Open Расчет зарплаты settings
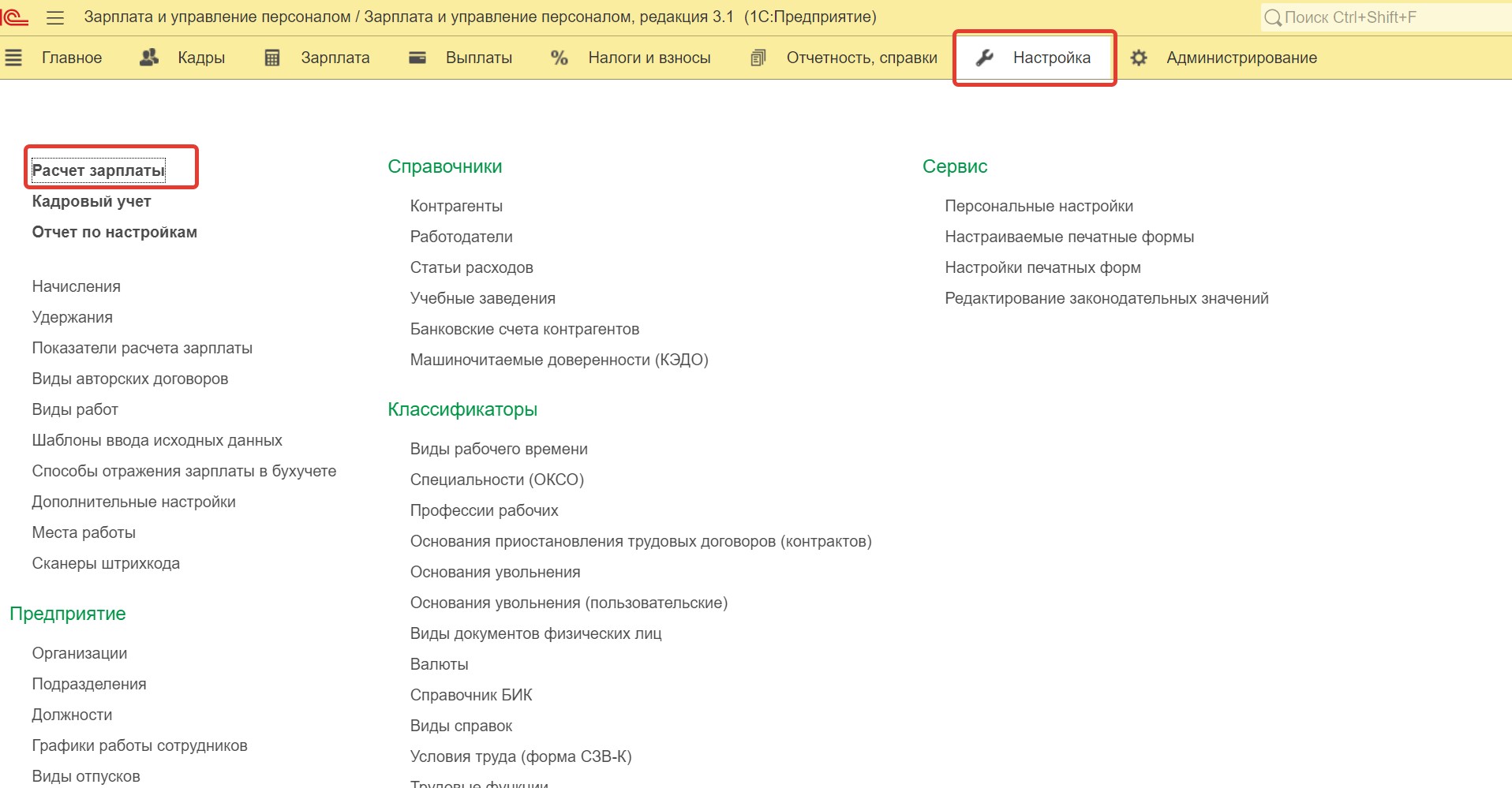This screenshot has height=788, width=1512. 99,170
